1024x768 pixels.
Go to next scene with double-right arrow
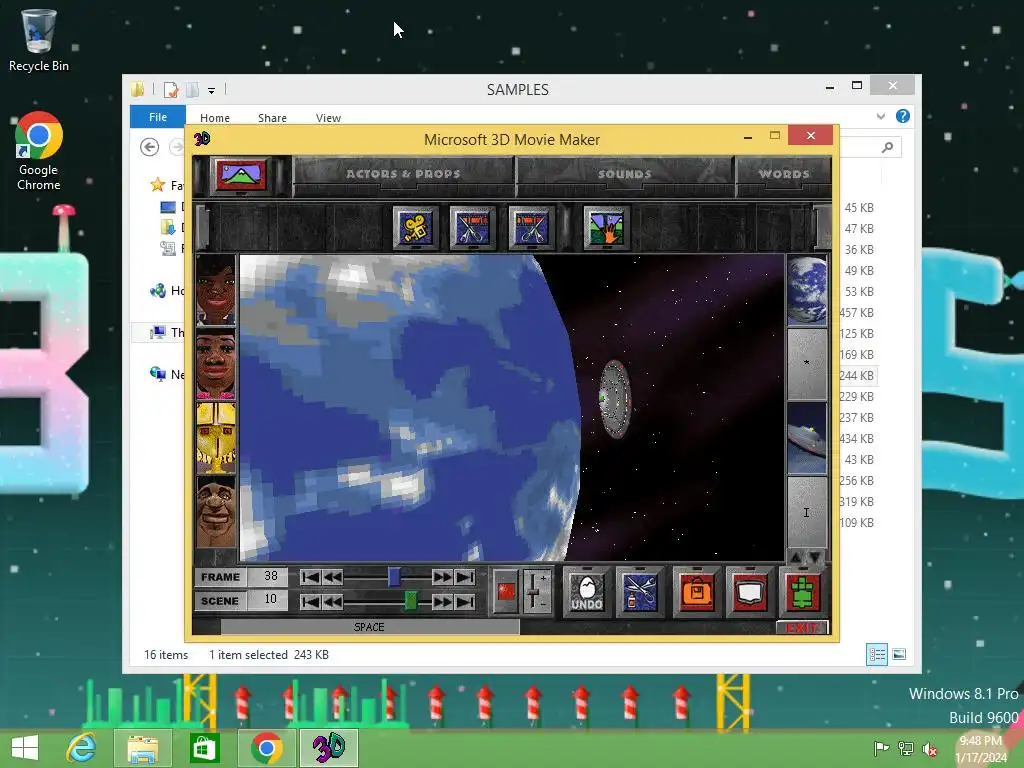pos(442,601)
